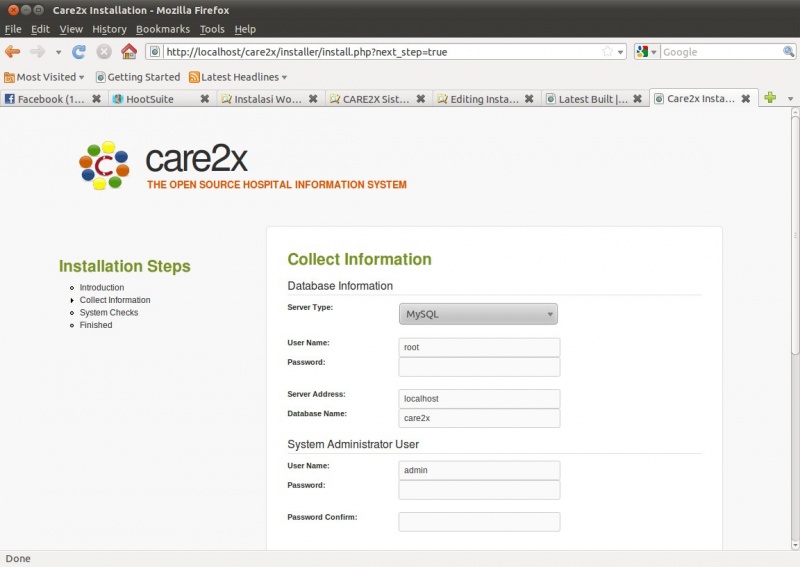Open the Bookmarks menu
The image size is (800, 567).
162,29
